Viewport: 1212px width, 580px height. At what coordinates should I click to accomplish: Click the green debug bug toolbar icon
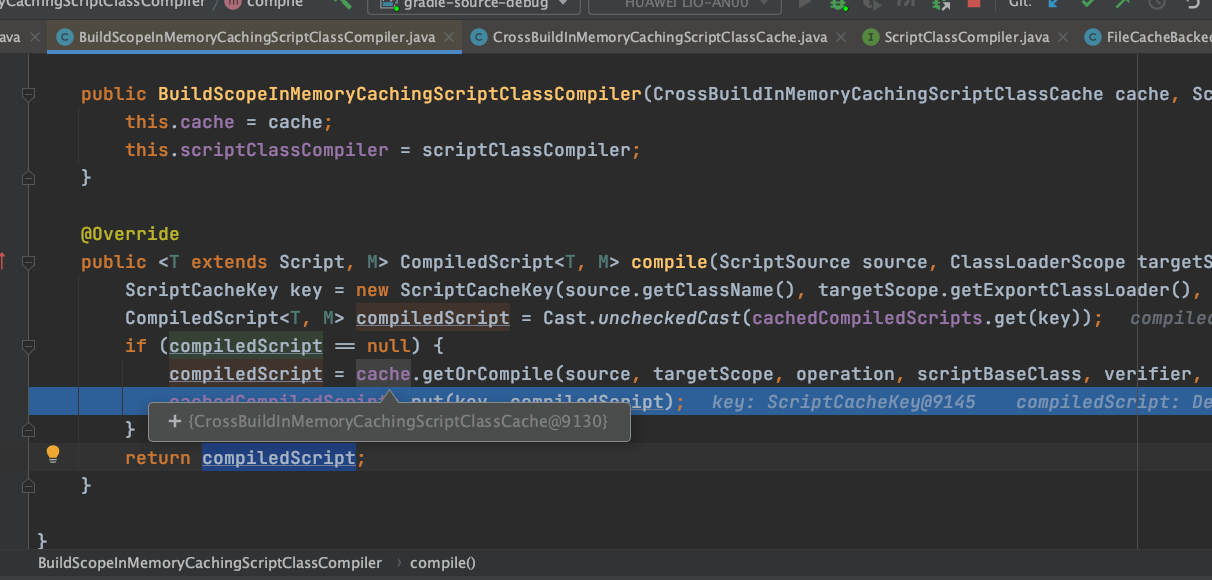tap(838, 4)
